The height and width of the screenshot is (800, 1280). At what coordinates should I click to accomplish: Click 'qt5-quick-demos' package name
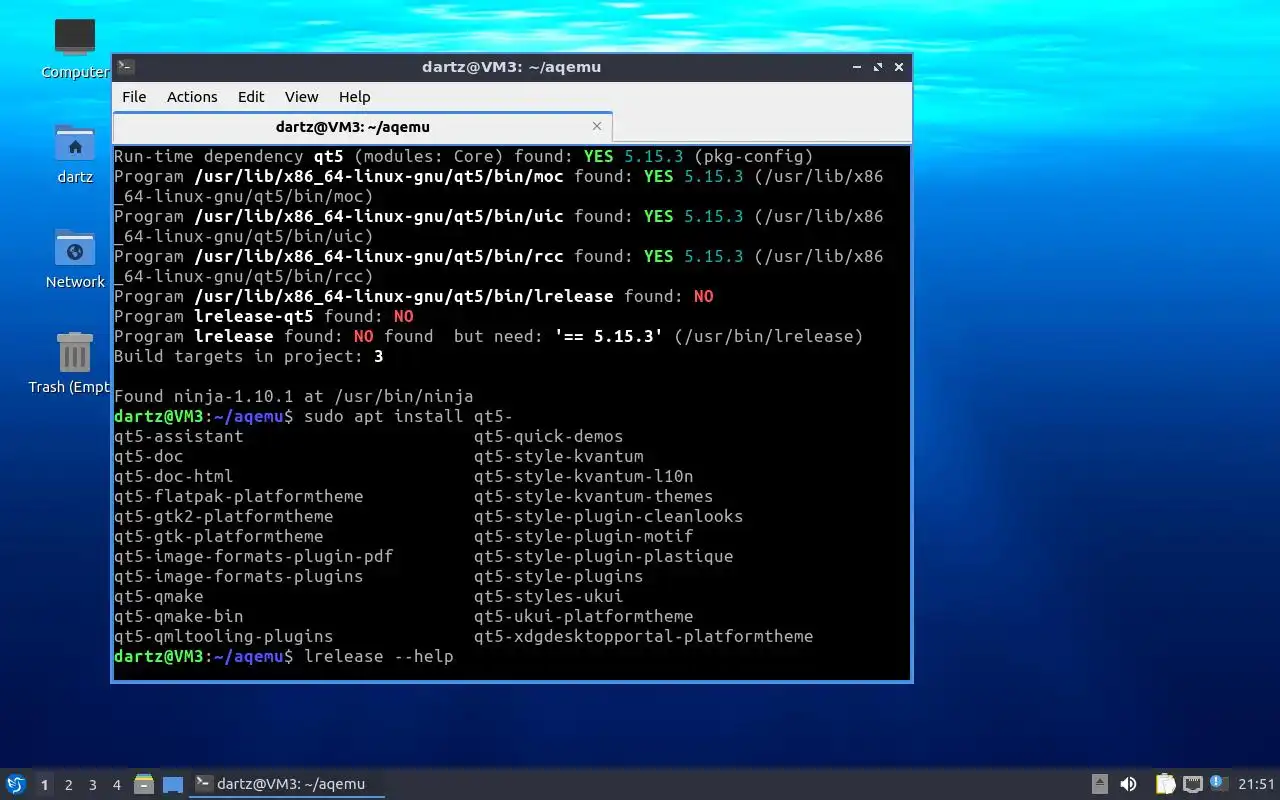coord(549,437)
